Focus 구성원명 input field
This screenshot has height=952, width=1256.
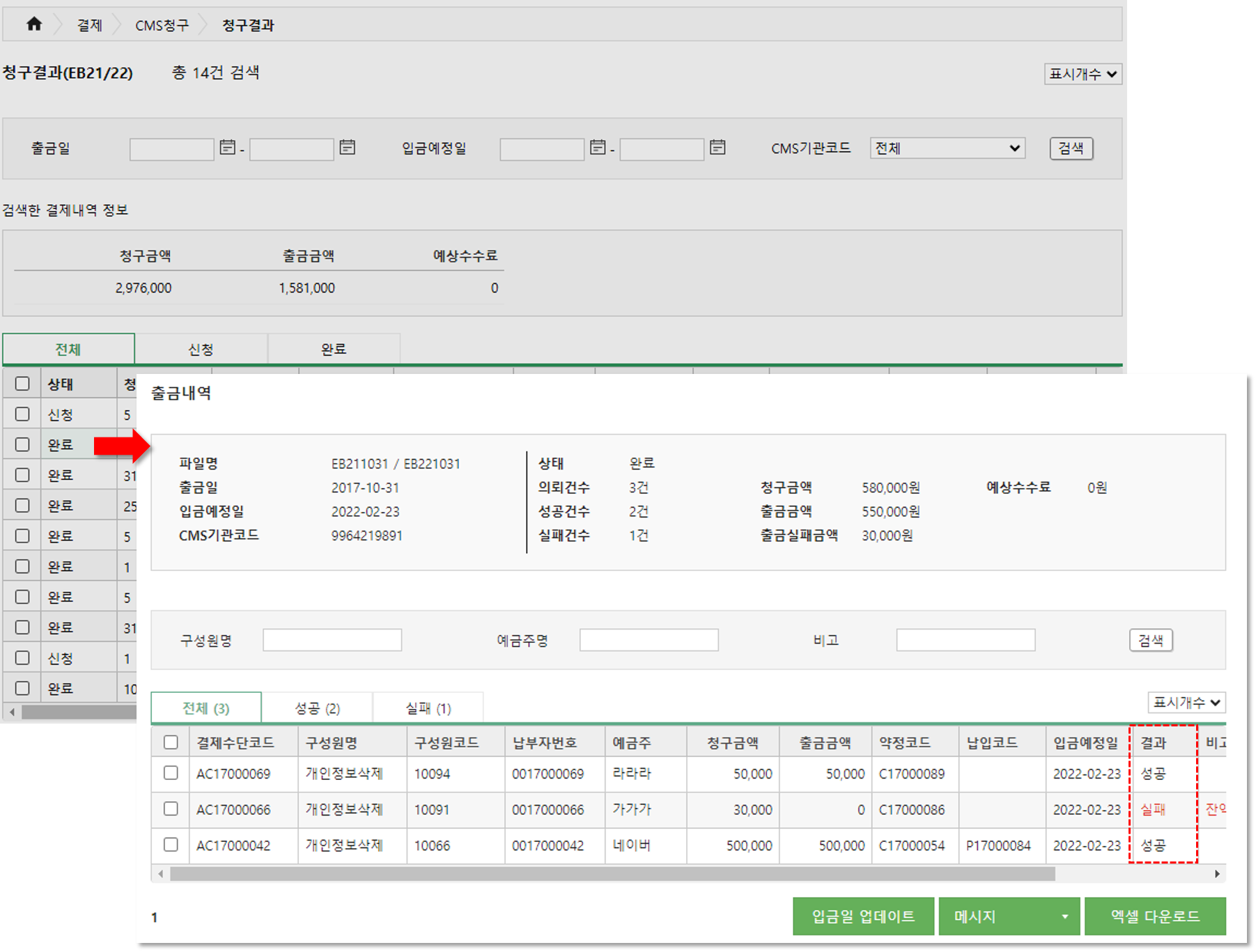coord(332,640)
